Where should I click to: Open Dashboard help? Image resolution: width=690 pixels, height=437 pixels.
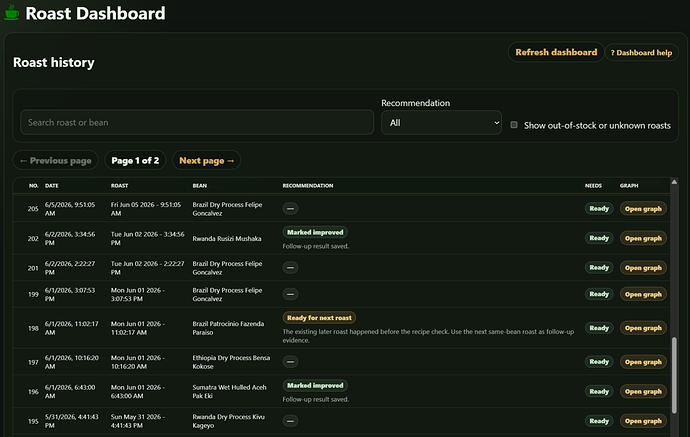tap(642, 53)
